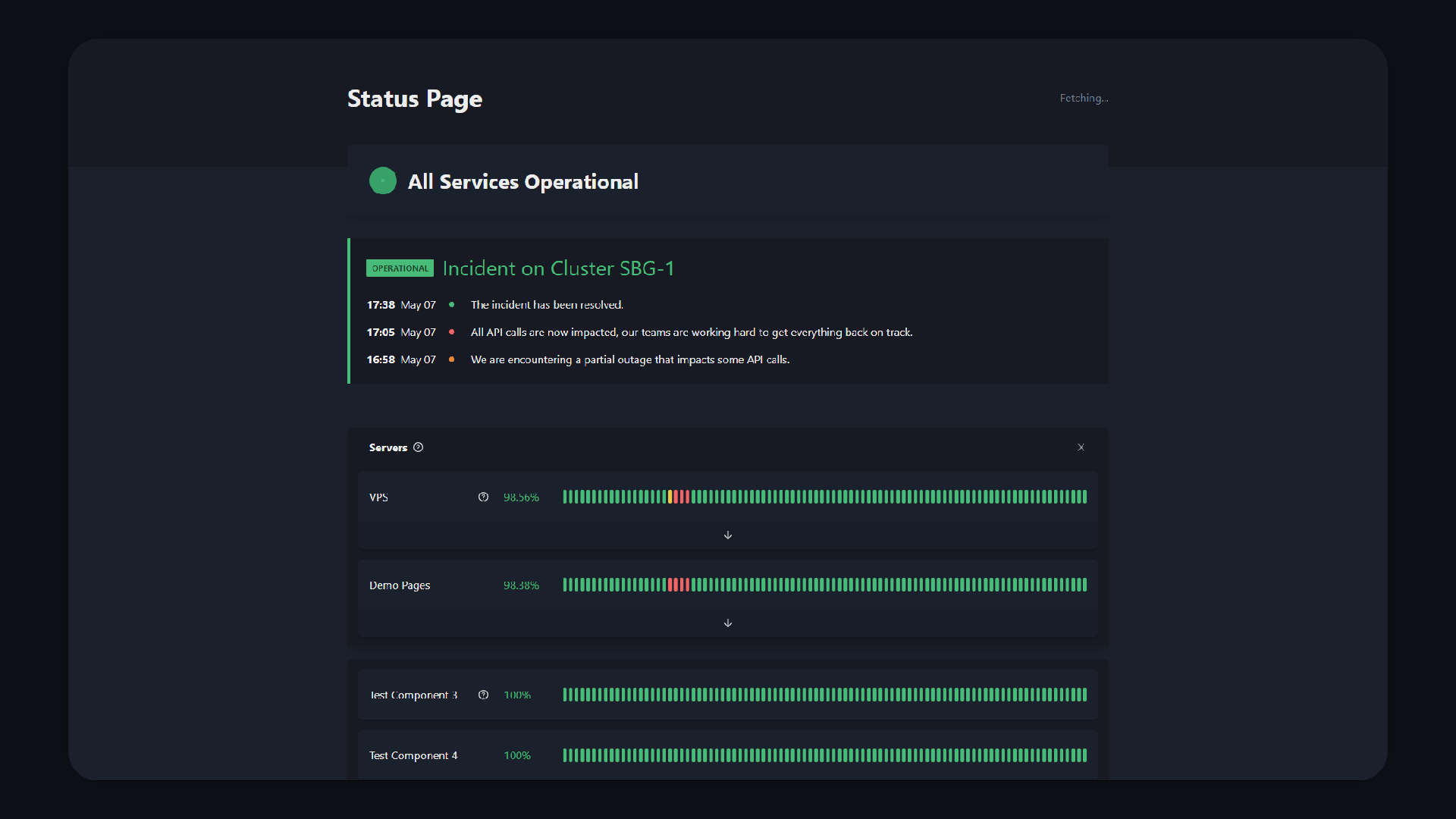Click the green All Services Operational status dot

[383, 181]
